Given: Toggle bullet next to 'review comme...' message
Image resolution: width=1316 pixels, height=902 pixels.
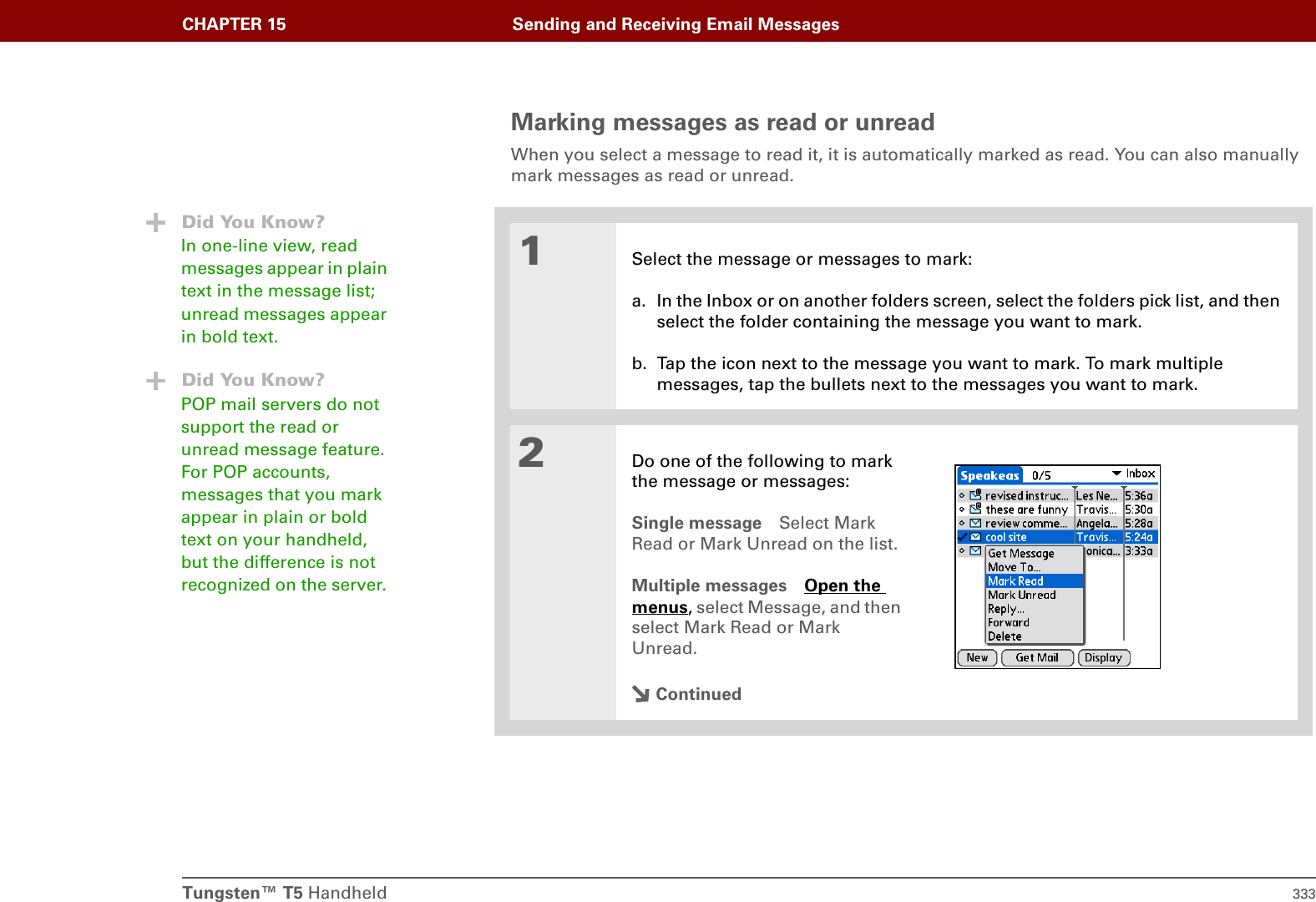Looking at the screenshot, I should pyautogui.click(x=962, y=524).
